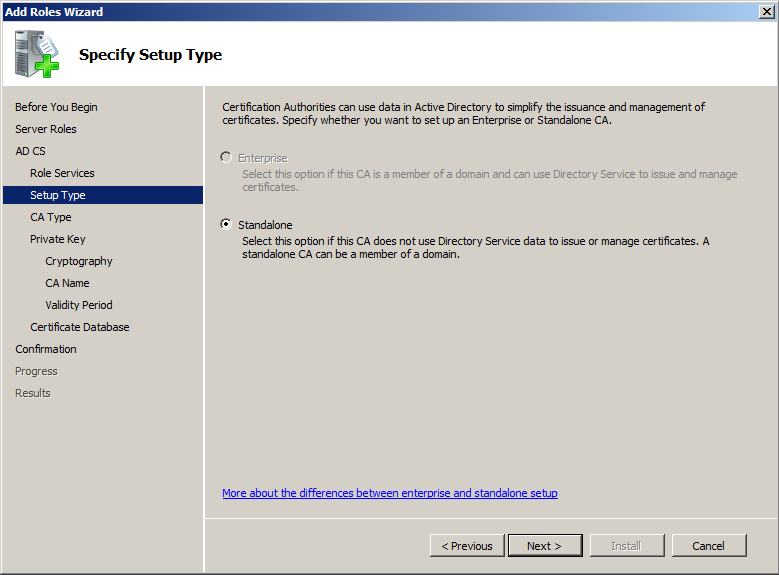The width and height of the screenshot is (779, 575).
Task: Open the Server Roles step
Action: pyautogui.click(x=46, y=129)
